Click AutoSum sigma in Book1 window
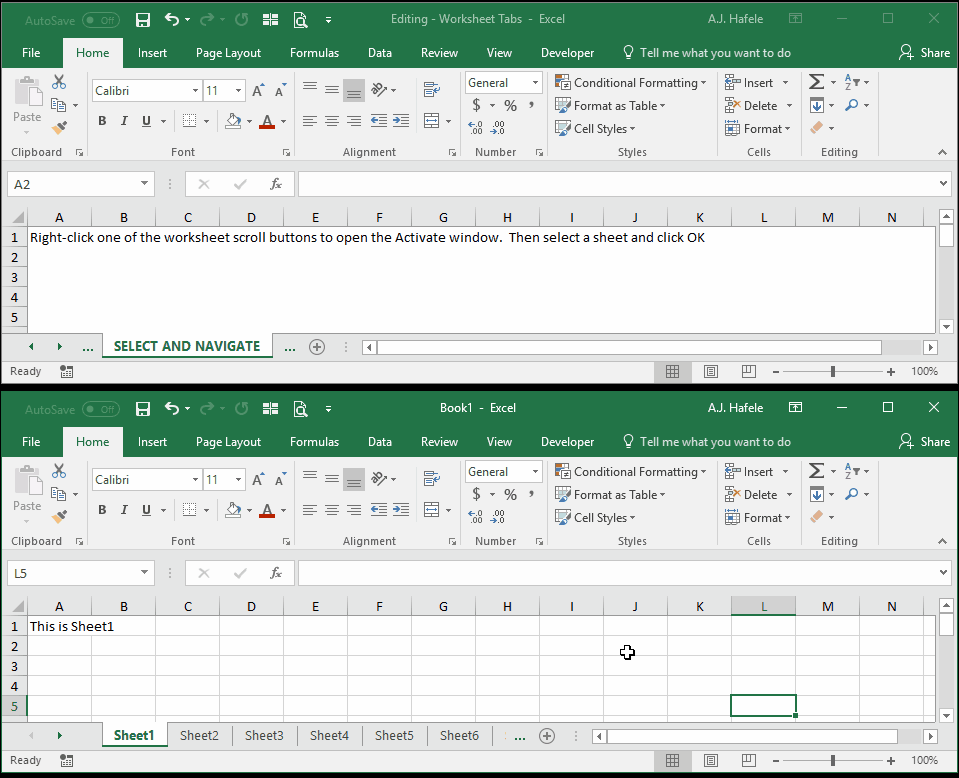 point(816,471)
